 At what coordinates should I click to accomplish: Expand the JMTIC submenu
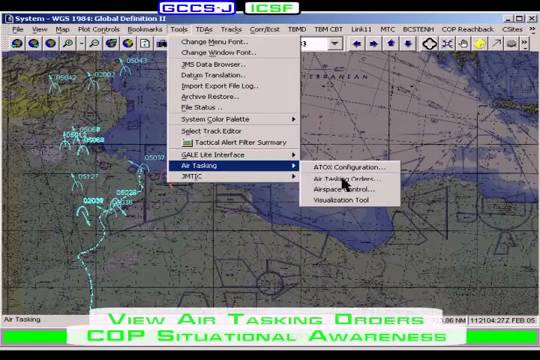click(x=234, y=176)
